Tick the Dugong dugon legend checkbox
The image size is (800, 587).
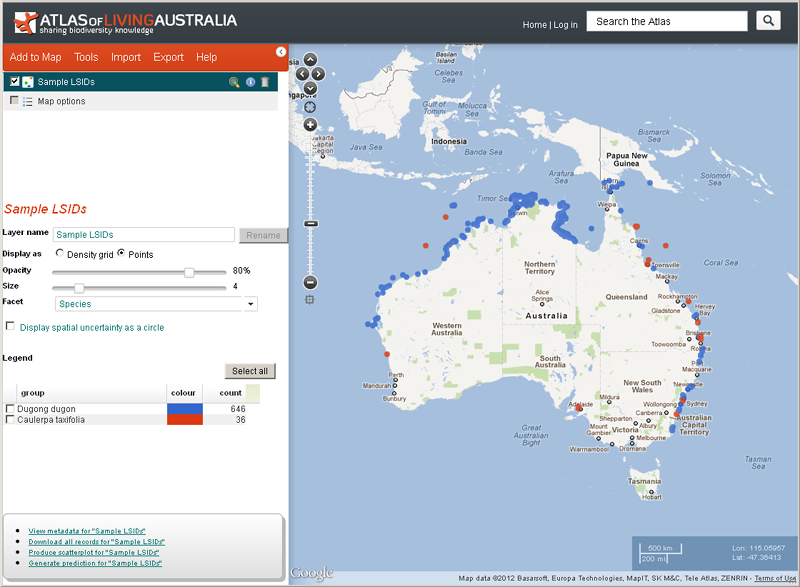[10, 409]
